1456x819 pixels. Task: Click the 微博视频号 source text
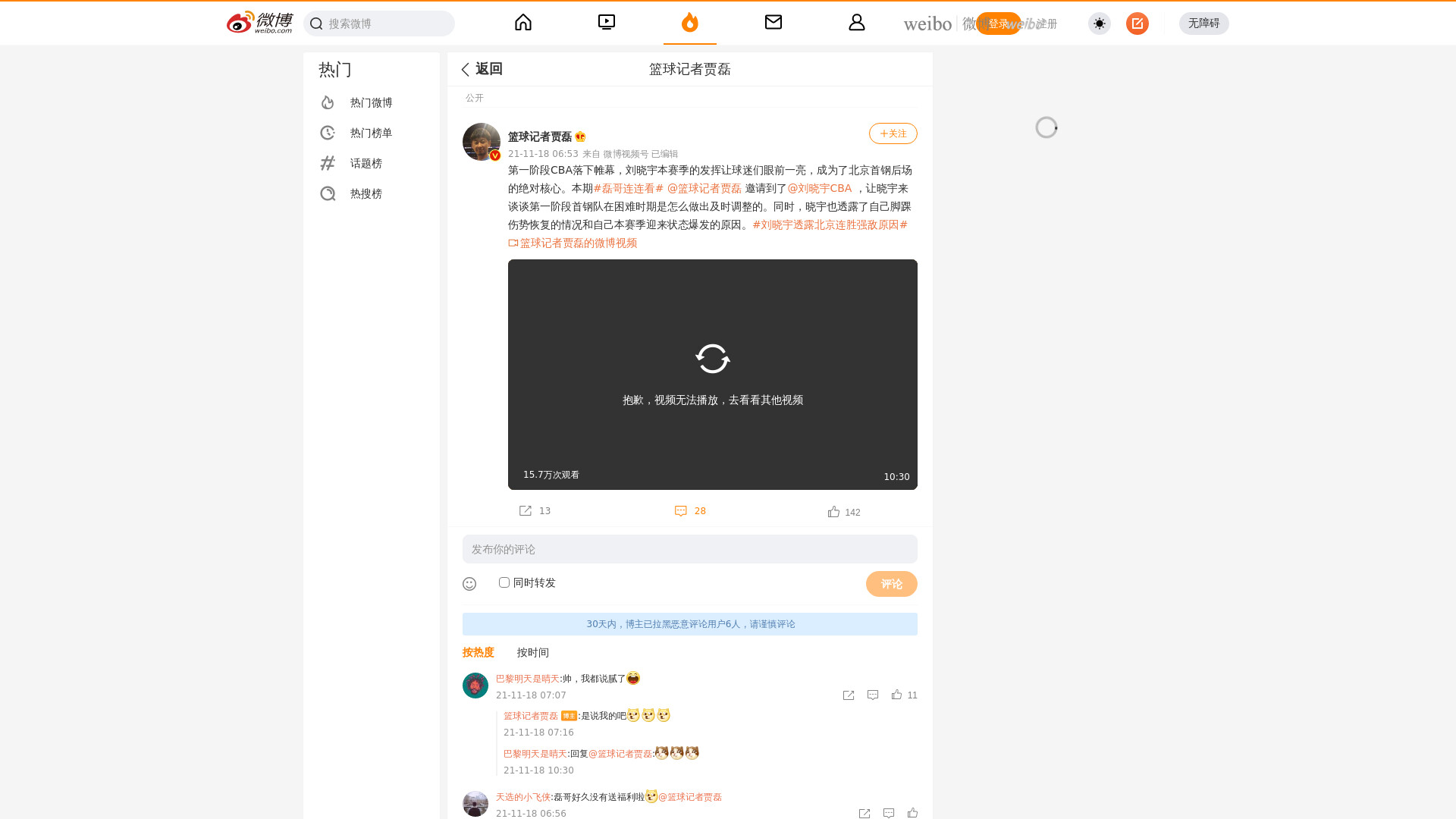[x=626, y=154]
